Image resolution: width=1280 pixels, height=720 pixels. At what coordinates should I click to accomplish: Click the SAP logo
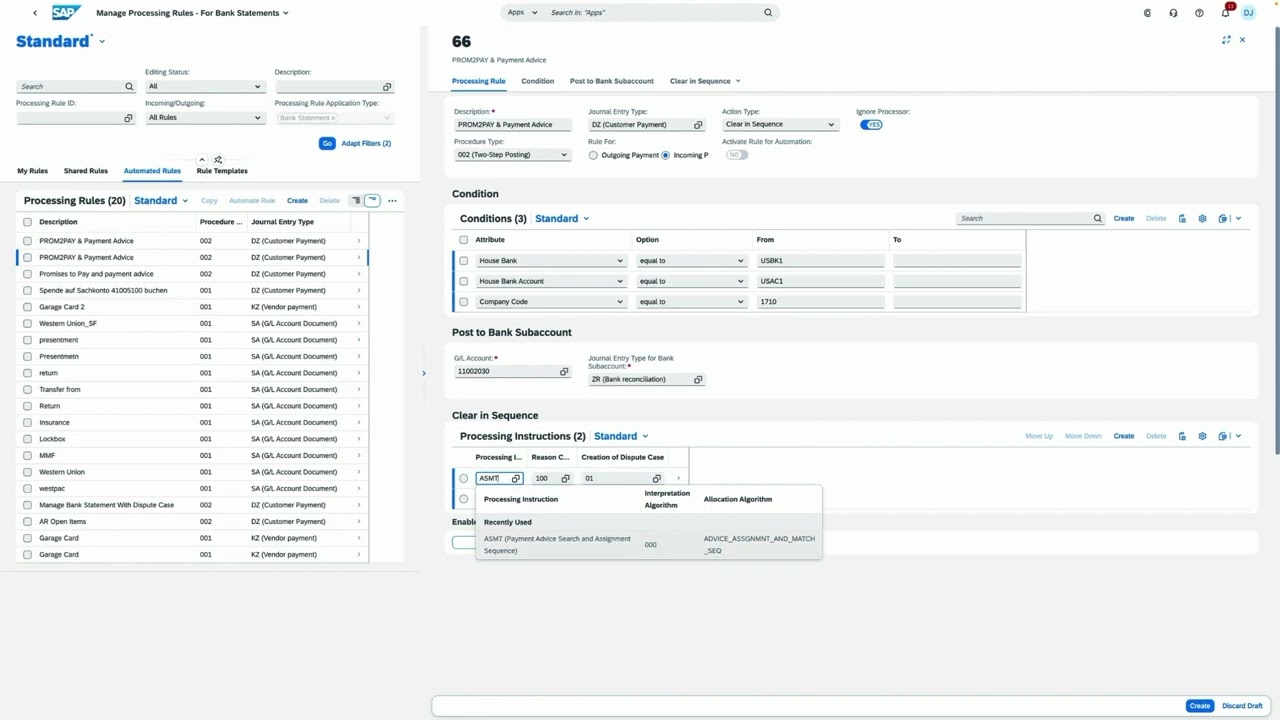coord(66,13)
